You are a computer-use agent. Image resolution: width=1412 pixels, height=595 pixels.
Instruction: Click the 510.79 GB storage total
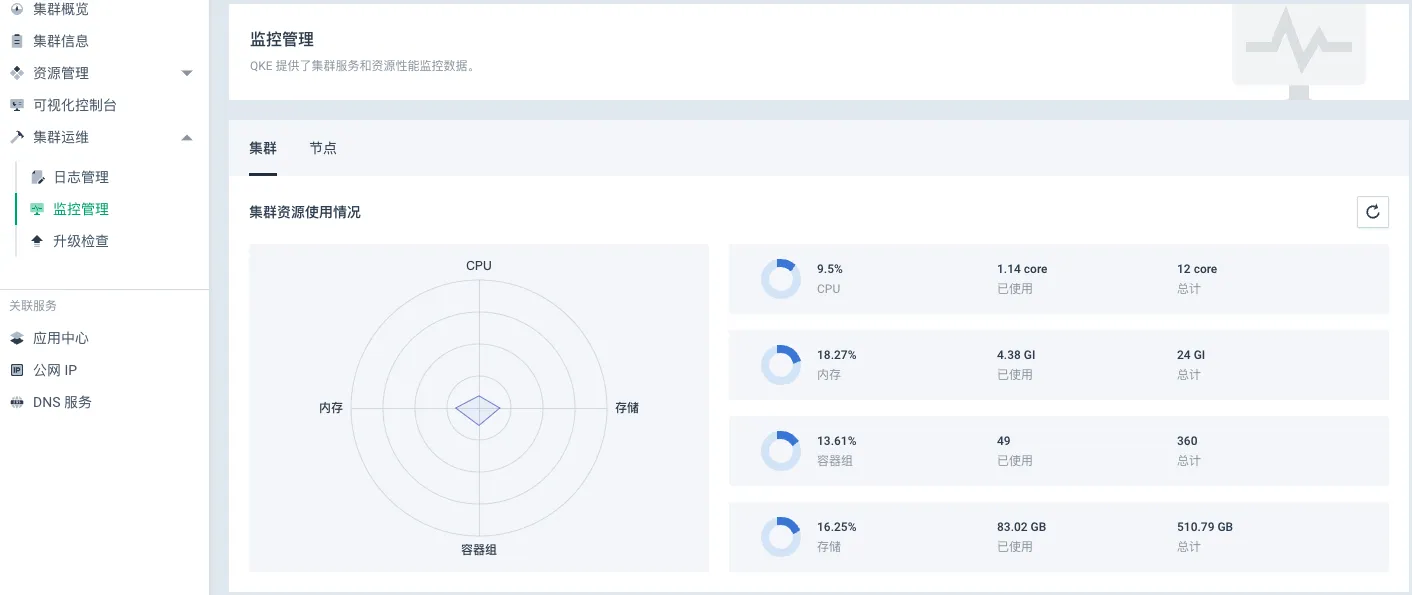click(1203, 526)
